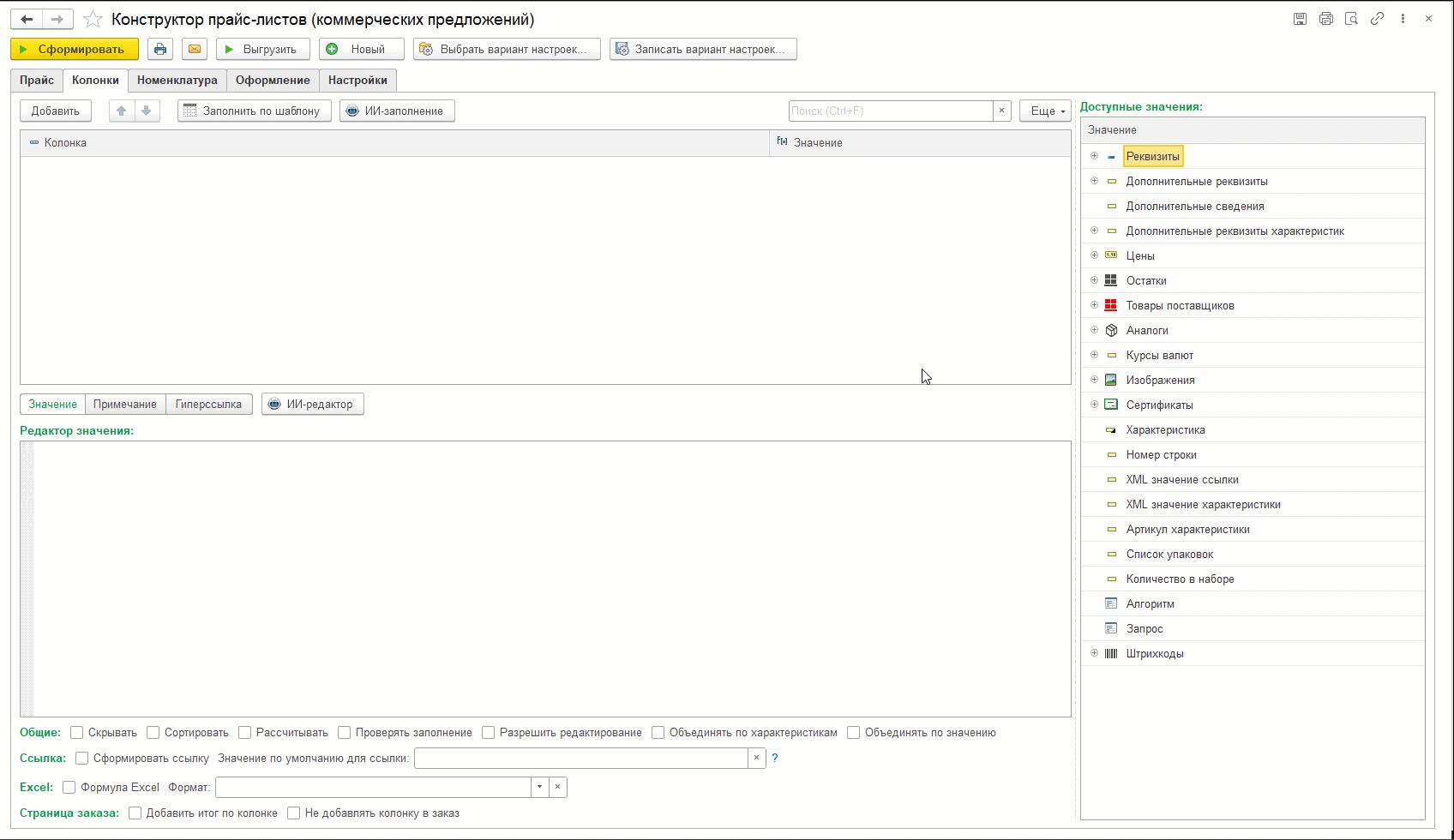The width and height of the screenshot is (1454, 840).
Task: Select Запрос in available values
Action: pos(1145,628)
